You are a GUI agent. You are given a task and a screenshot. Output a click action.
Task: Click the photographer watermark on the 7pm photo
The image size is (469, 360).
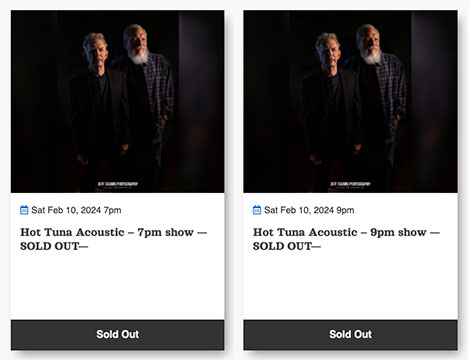[x=118, y=185]
